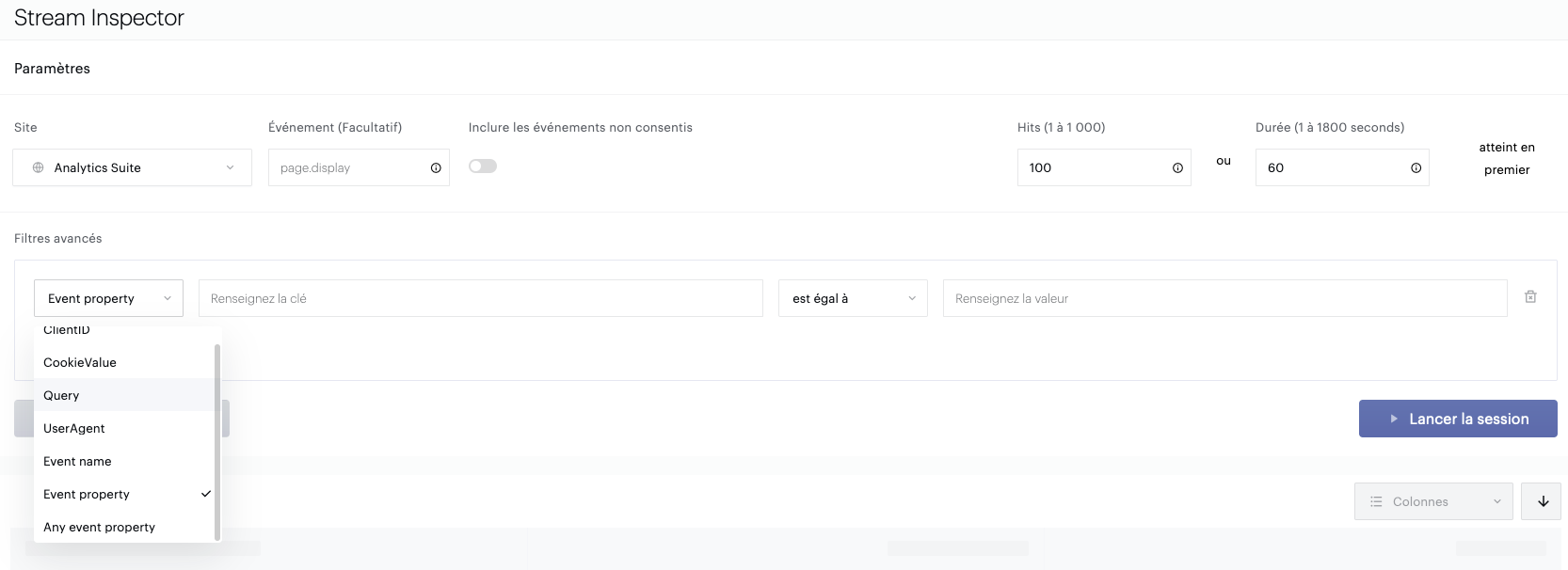Select Query from the filter list
1568x570 pixels.
tap(61, 395)
